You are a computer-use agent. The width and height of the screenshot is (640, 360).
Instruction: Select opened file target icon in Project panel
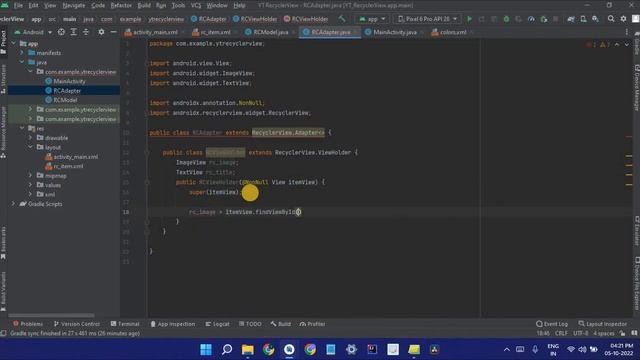point(61,32)
